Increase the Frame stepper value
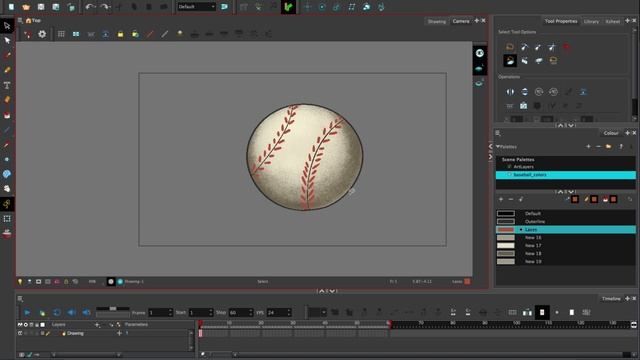 pyautogui.click(x=170, y=311)
